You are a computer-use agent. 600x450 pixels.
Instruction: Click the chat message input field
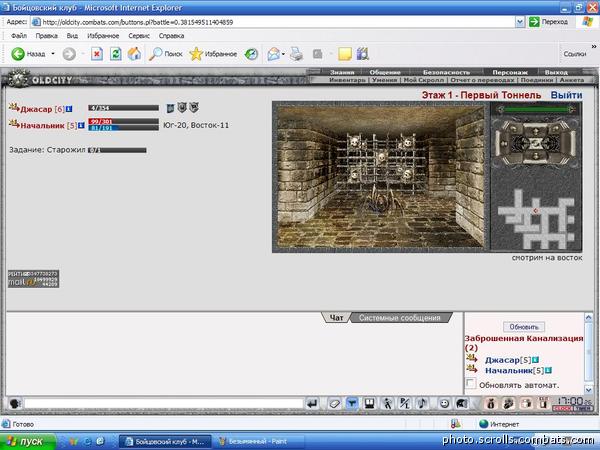pos(164,403)
